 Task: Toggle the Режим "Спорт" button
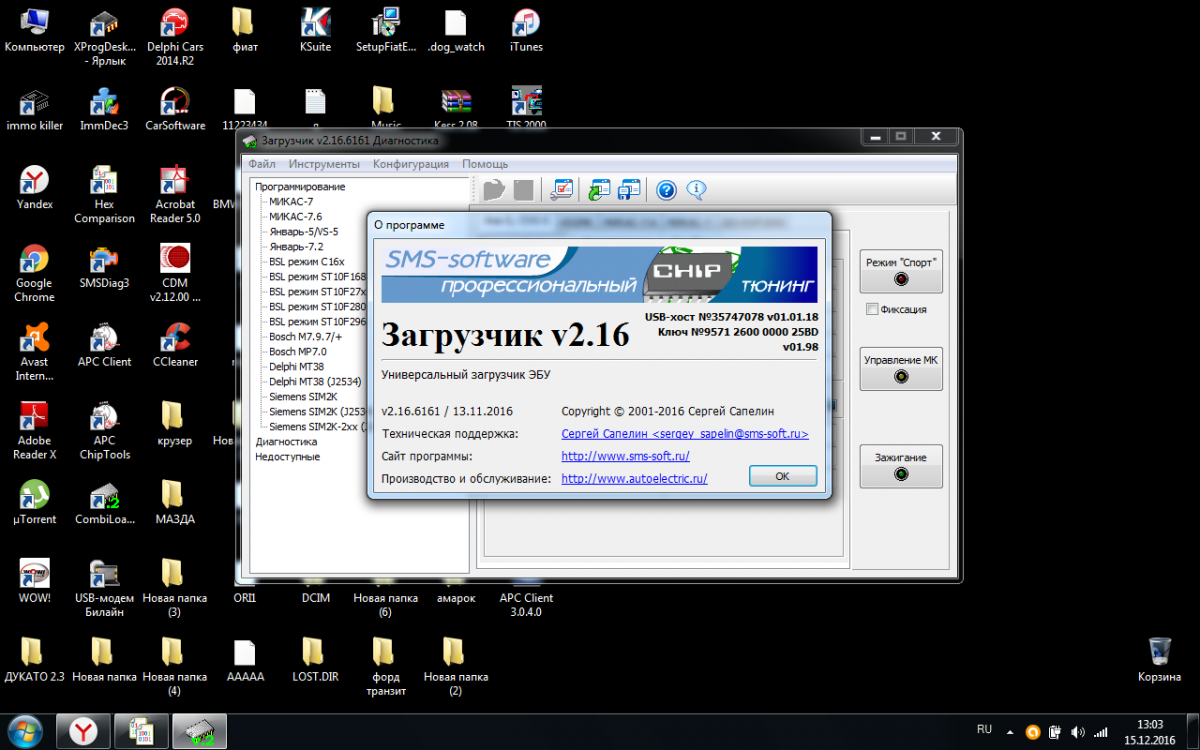[x=901, y=270]
